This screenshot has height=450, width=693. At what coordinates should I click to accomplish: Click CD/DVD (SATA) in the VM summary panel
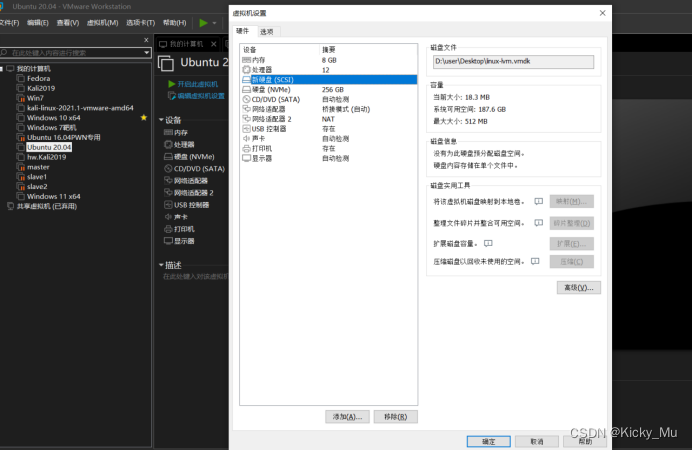coord(199,168)
